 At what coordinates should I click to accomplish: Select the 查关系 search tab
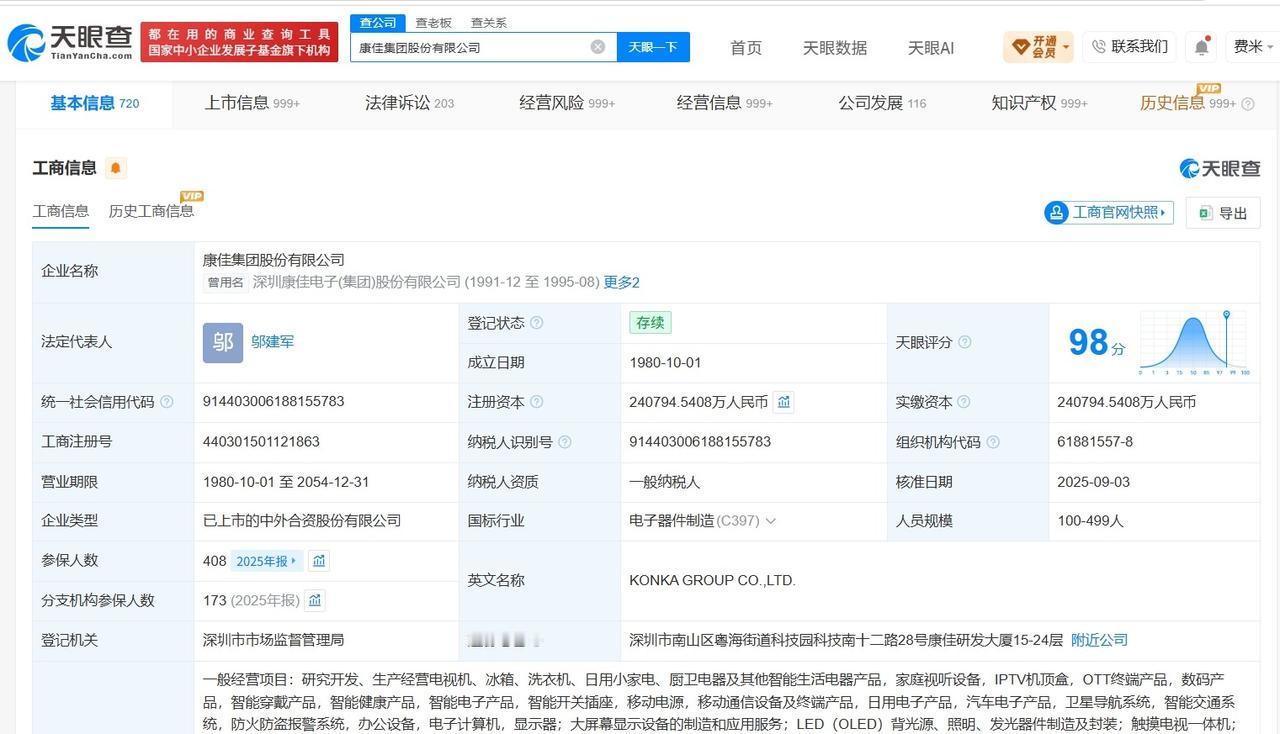click(489, 23)
